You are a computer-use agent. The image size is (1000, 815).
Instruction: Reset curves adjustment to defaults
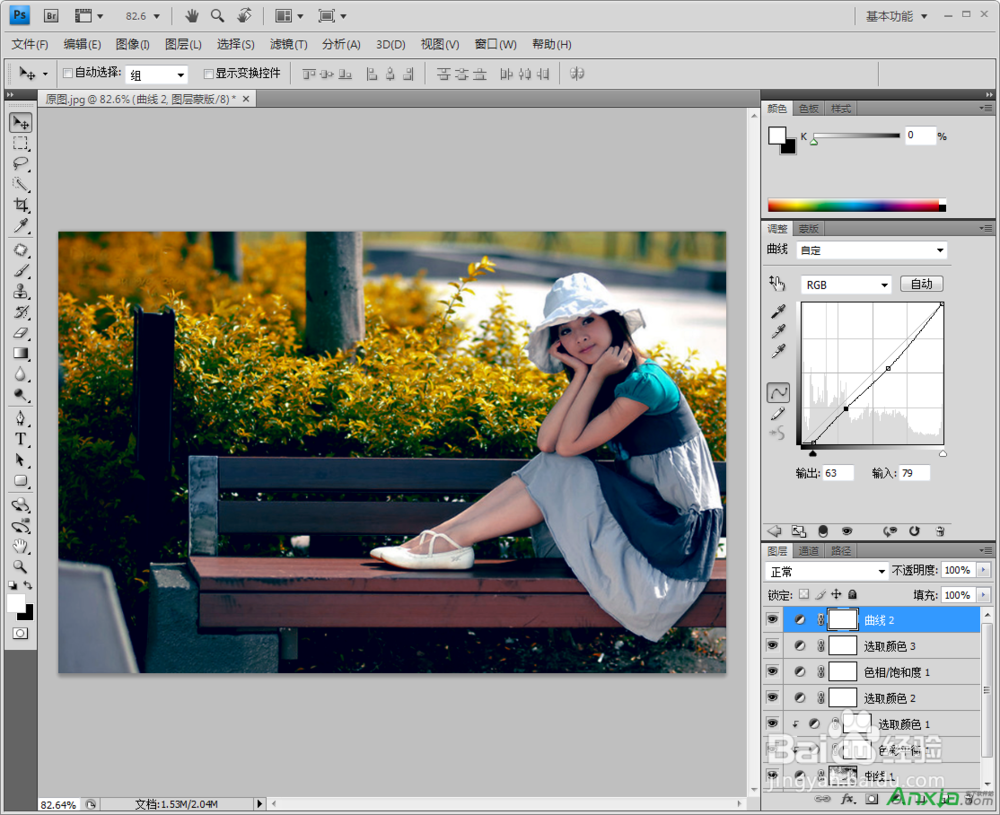click(914, 531)
